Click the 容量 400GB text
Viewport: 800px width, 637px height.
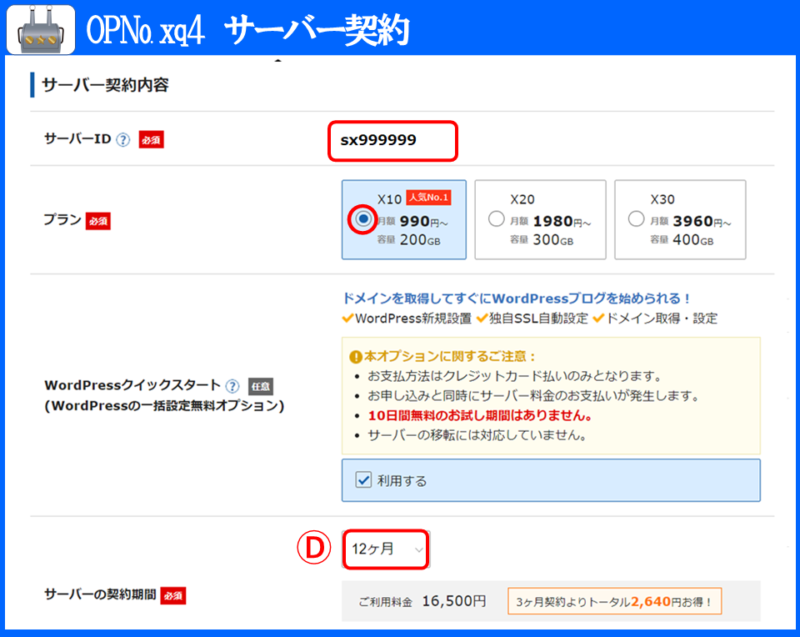click(682, 240)
